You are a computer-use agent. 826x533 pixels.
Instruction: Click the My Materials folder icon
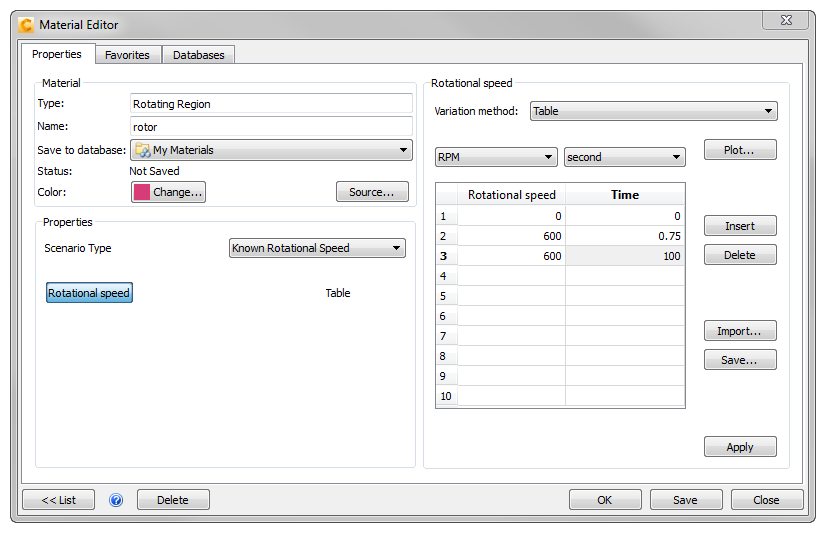142,150
